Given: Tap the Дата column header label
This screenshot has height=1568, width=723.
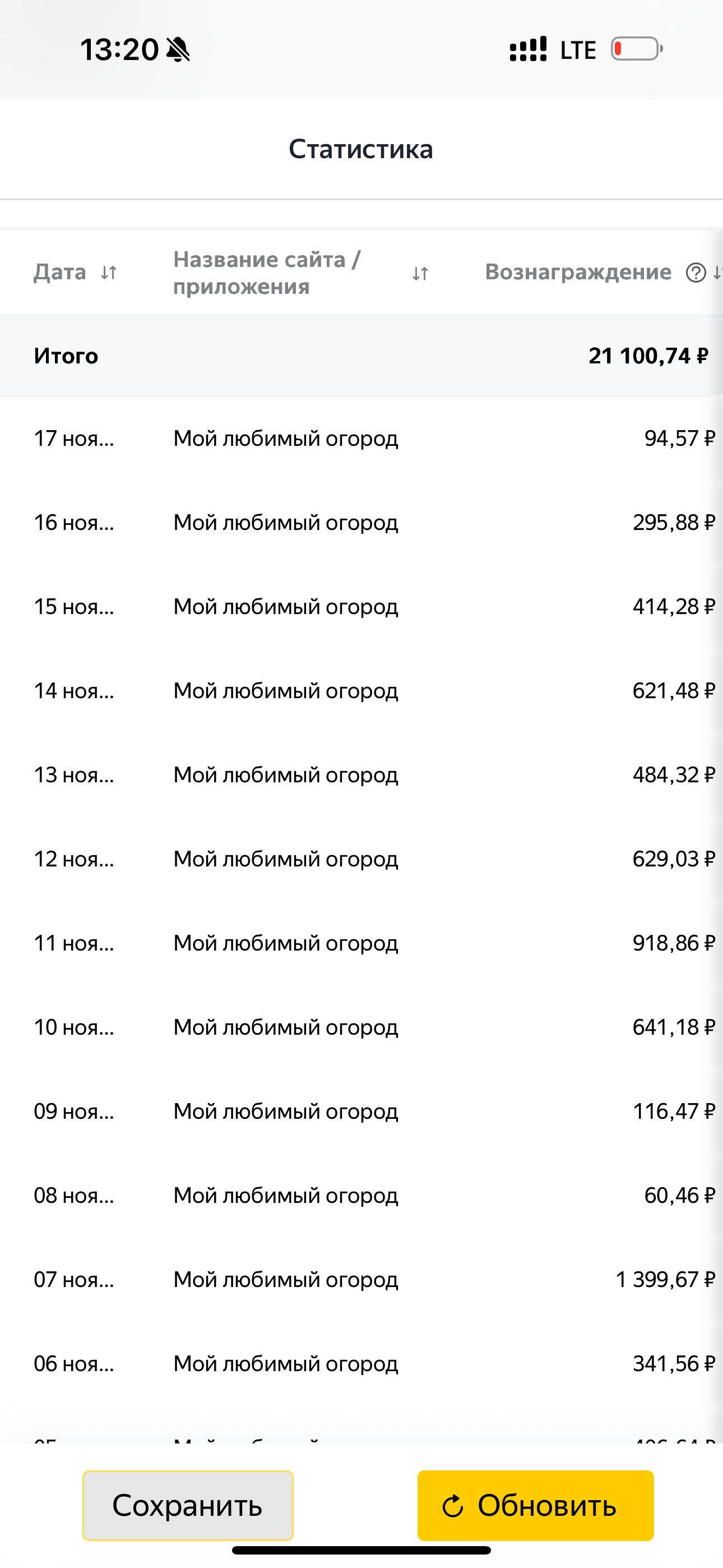Looking at the screenshot, I should (x=59, y=272).
